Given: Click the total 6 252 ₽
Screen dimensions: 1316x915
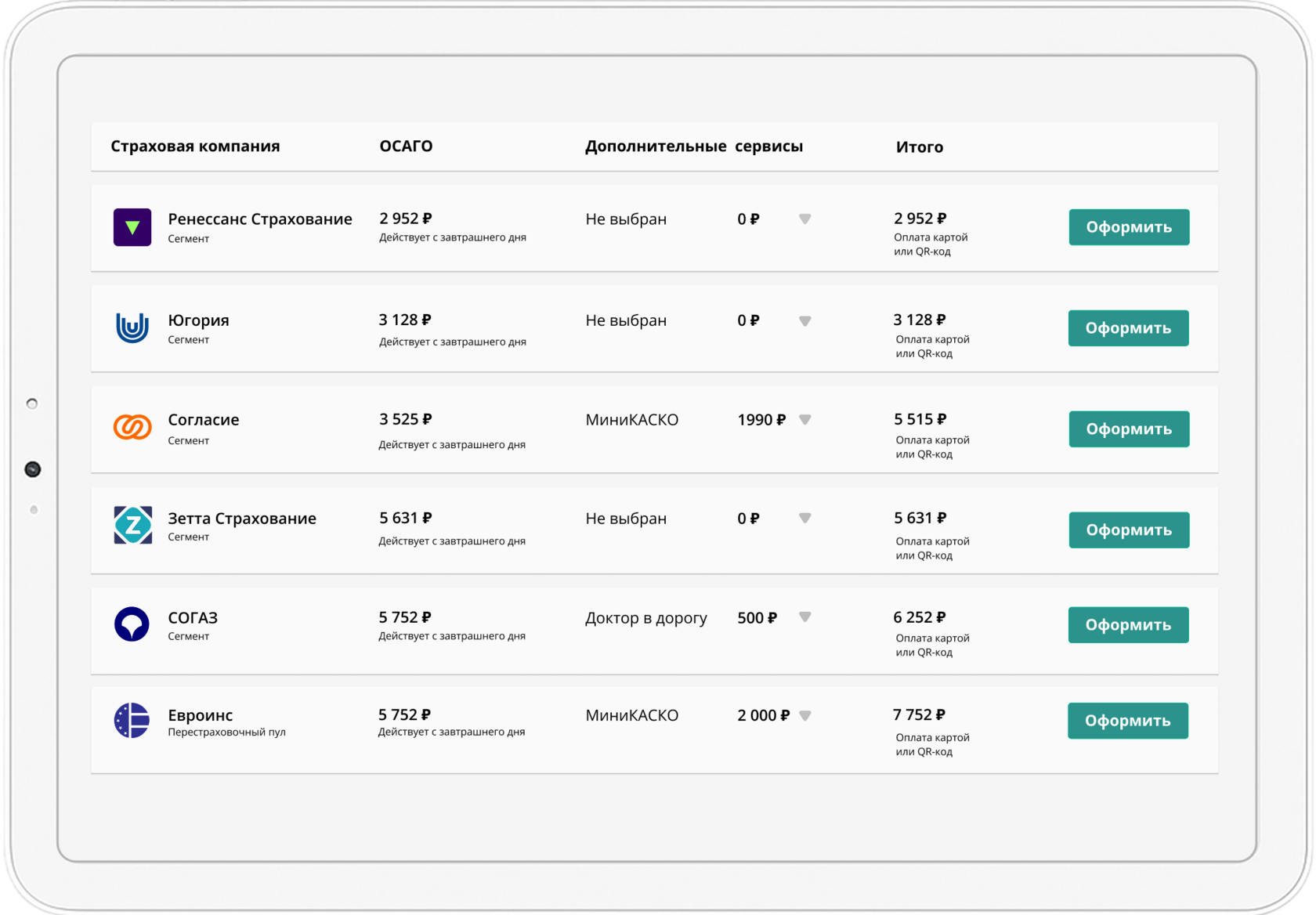Looking at the screenshot, I should tap(920, 617).
